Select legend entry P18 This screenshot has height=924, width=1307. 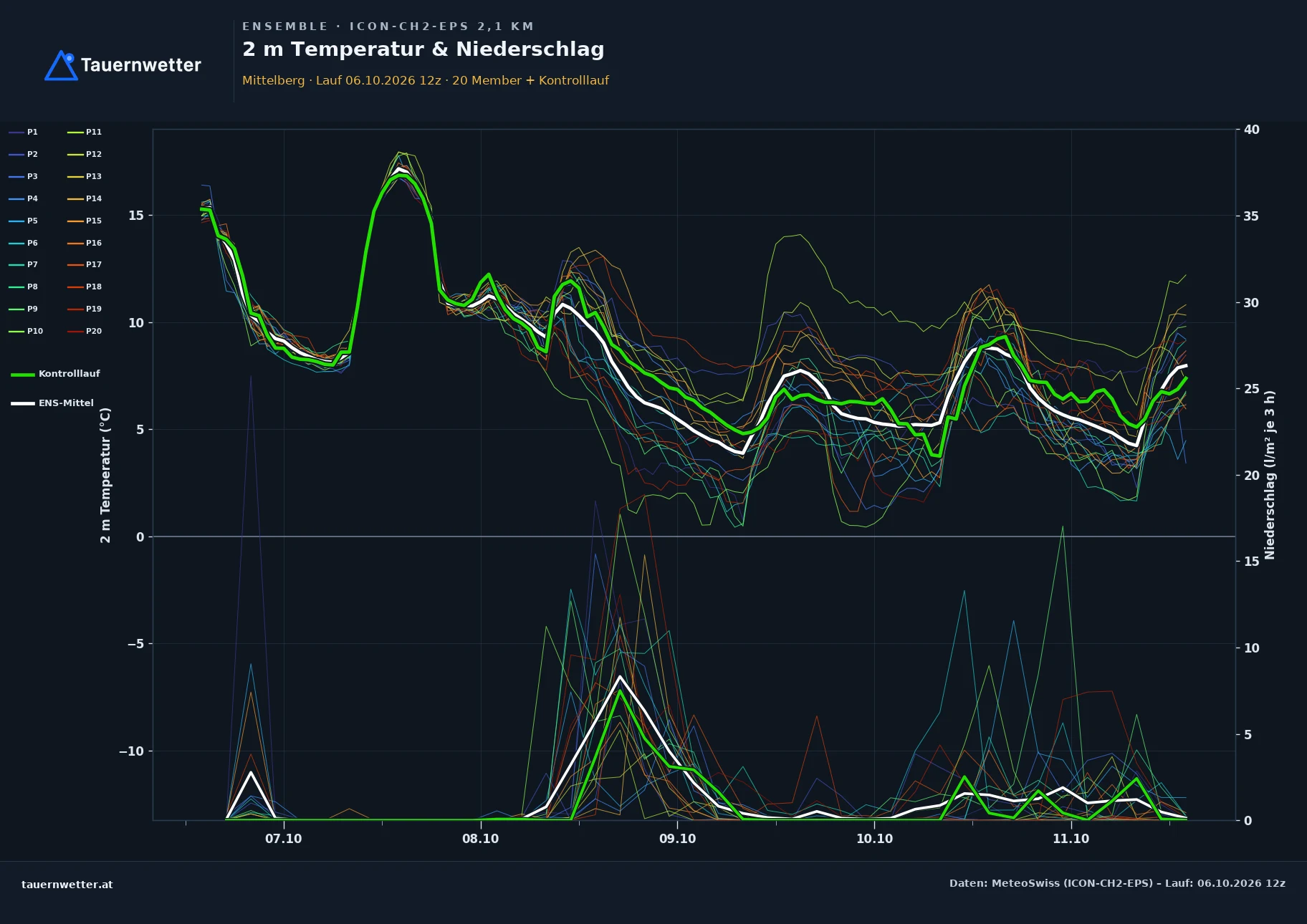(x=85, y=287)
